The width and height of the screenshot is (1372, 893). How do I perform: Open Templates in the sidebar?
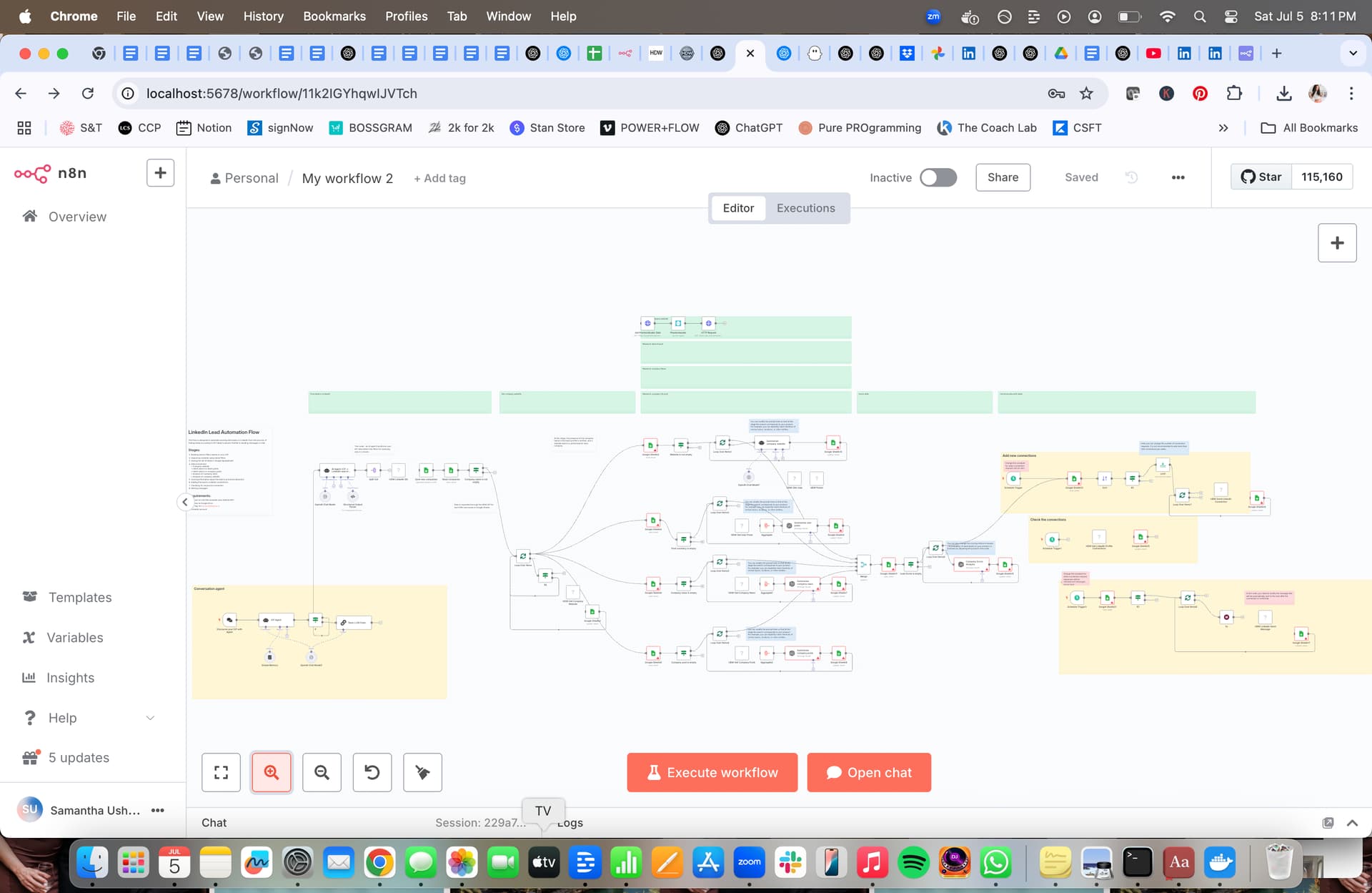click(80, 597)
